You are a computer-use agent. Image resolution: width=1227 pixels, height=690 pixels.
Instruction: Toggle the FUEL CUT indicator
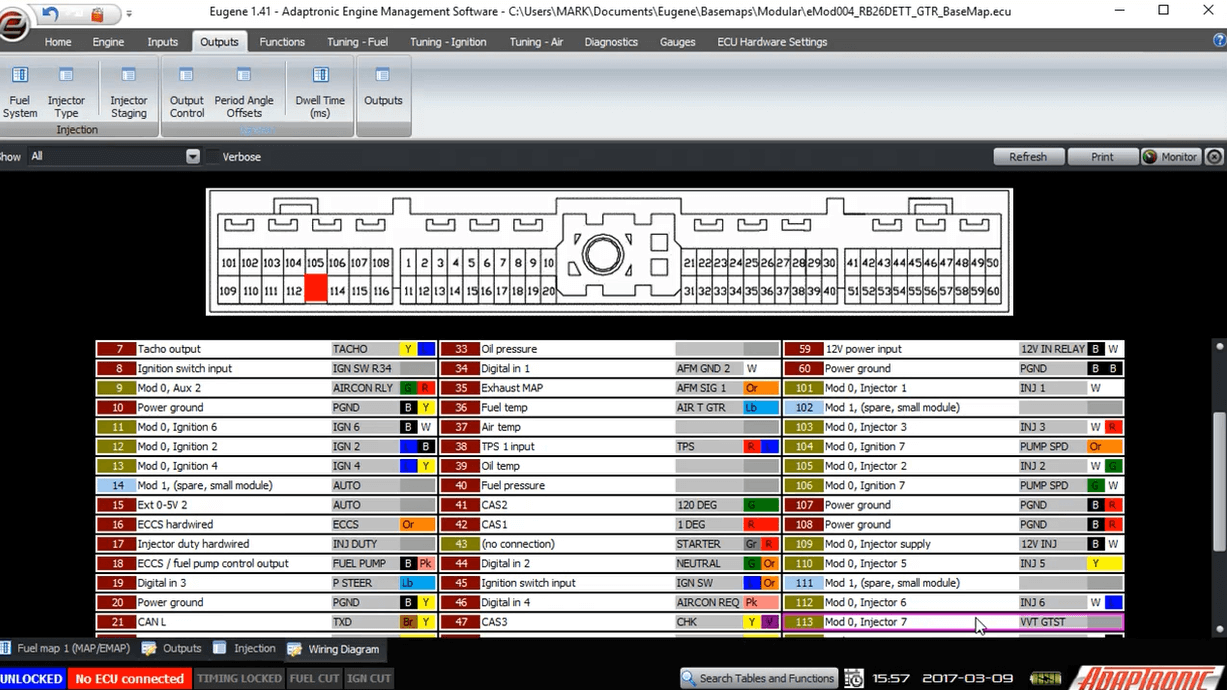(315, 678)
